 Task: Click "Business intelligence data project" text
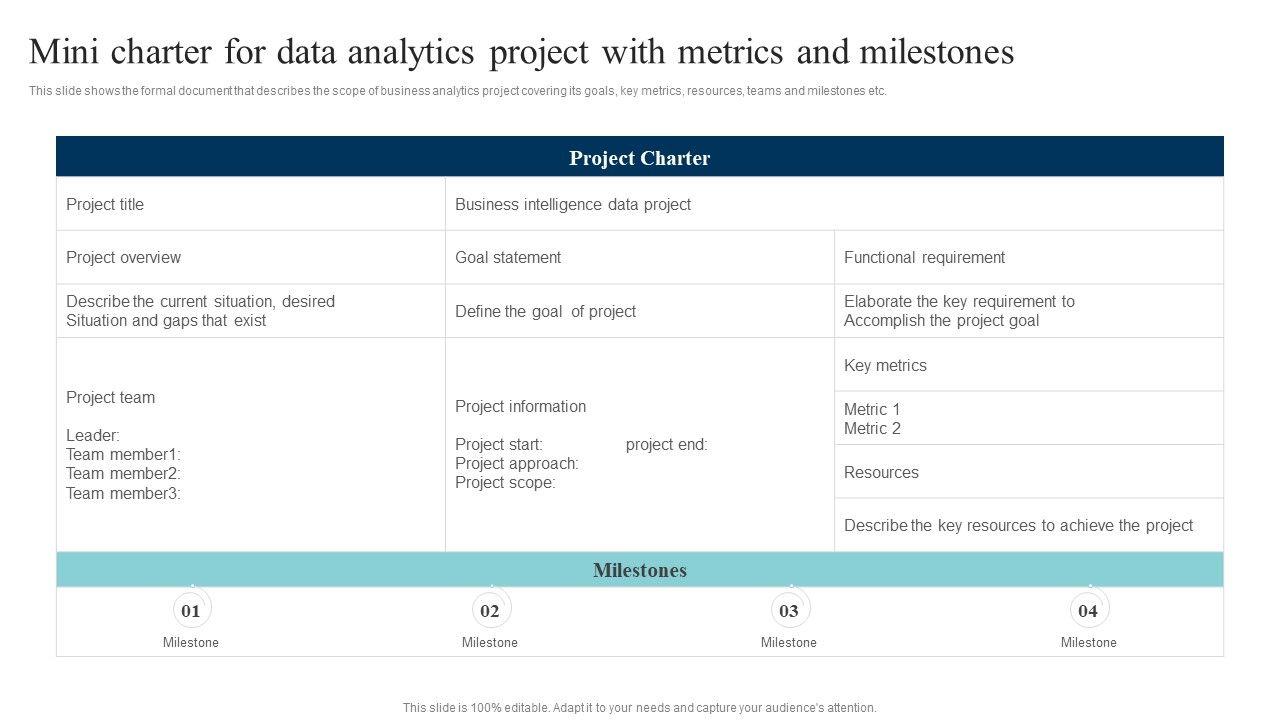[x=573, y=204]
